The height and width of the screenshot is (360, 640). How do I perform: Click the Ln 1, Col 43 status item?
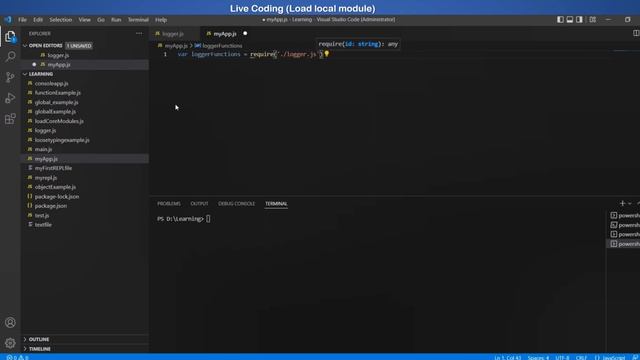(508, 358)
